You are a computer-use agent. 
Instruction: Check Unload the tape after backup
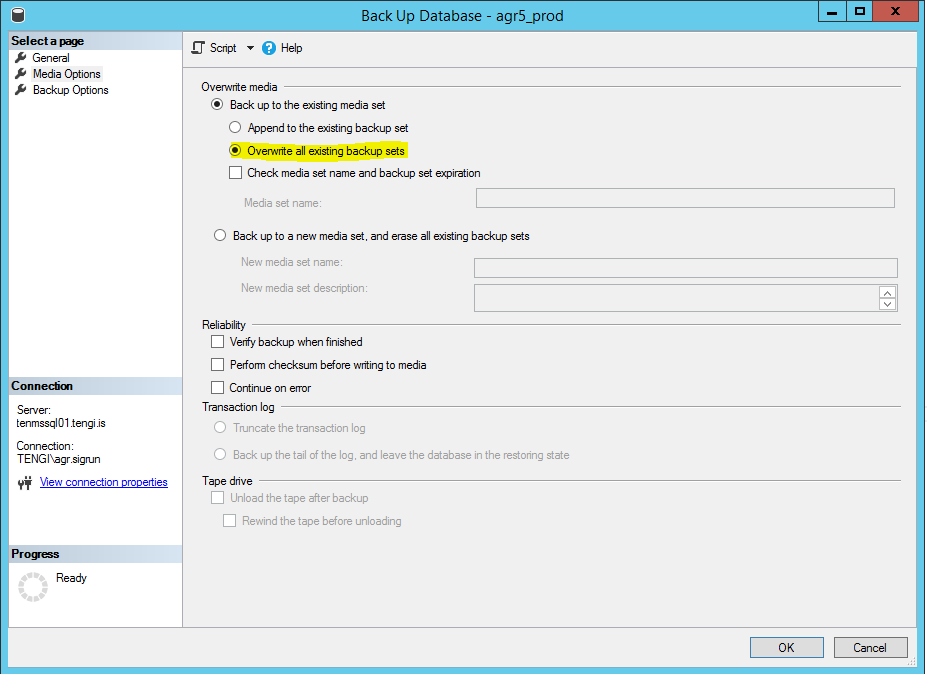[x=218, y=498]
